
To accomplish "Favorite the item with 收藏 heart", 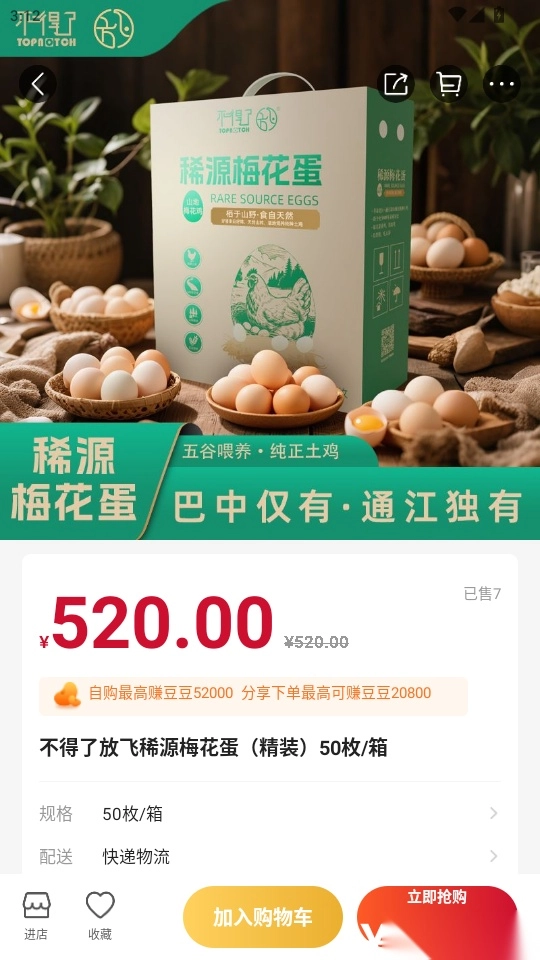I will [100, 916].
